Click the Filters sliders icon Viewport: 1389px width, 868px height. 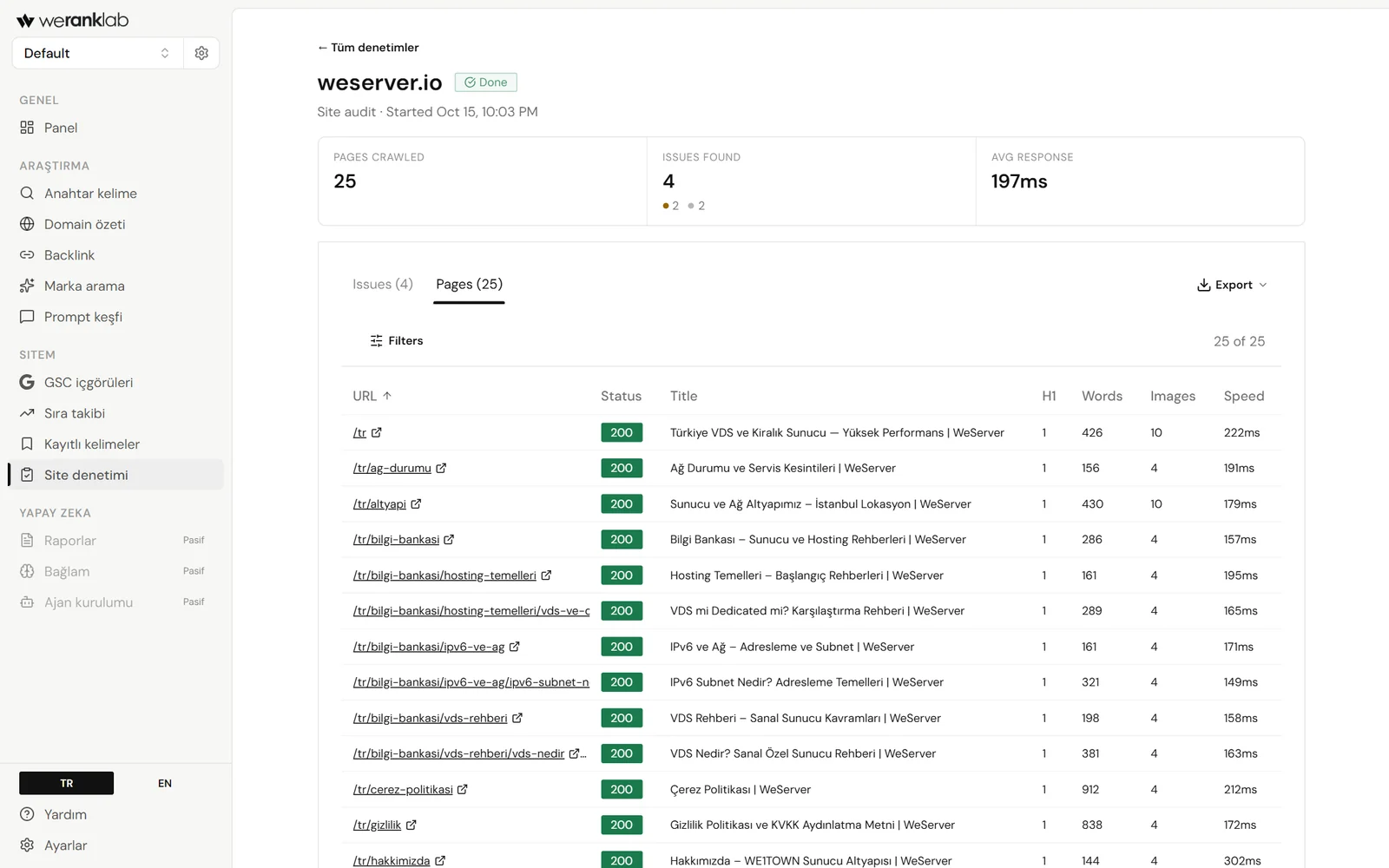[x=376, y=340]
